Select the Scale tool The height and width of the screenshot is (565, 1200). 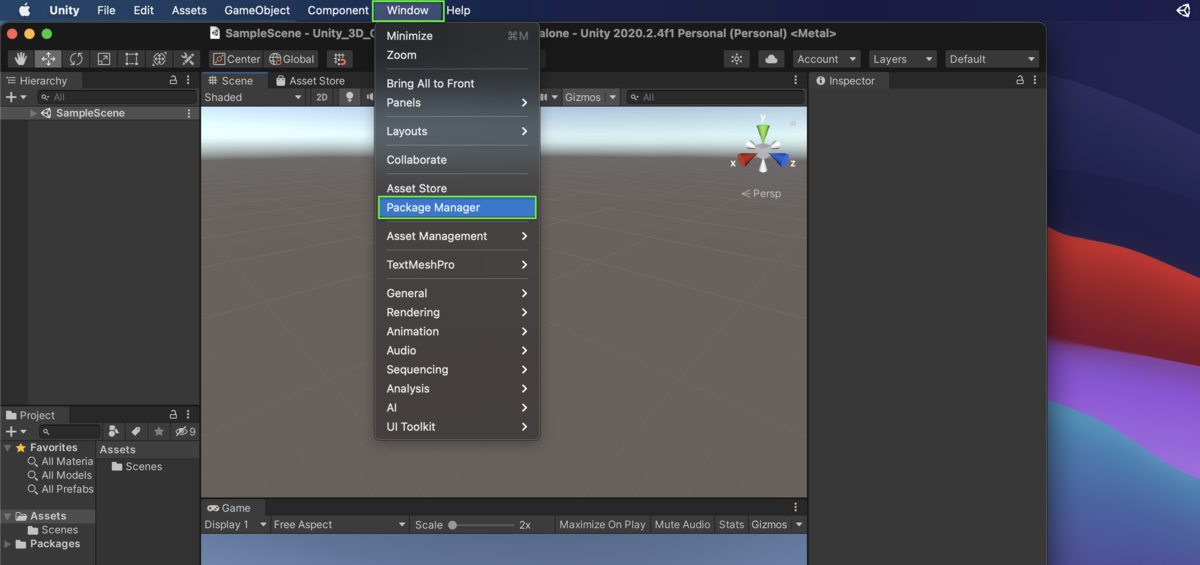pos(104,59)
